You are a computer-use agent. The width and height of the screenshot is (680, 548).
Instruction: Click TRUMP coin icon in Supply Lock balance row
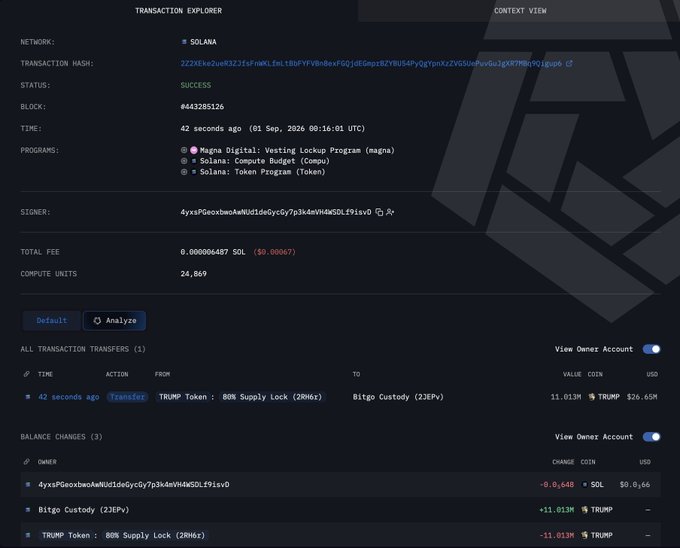click(x=585, y=535)
